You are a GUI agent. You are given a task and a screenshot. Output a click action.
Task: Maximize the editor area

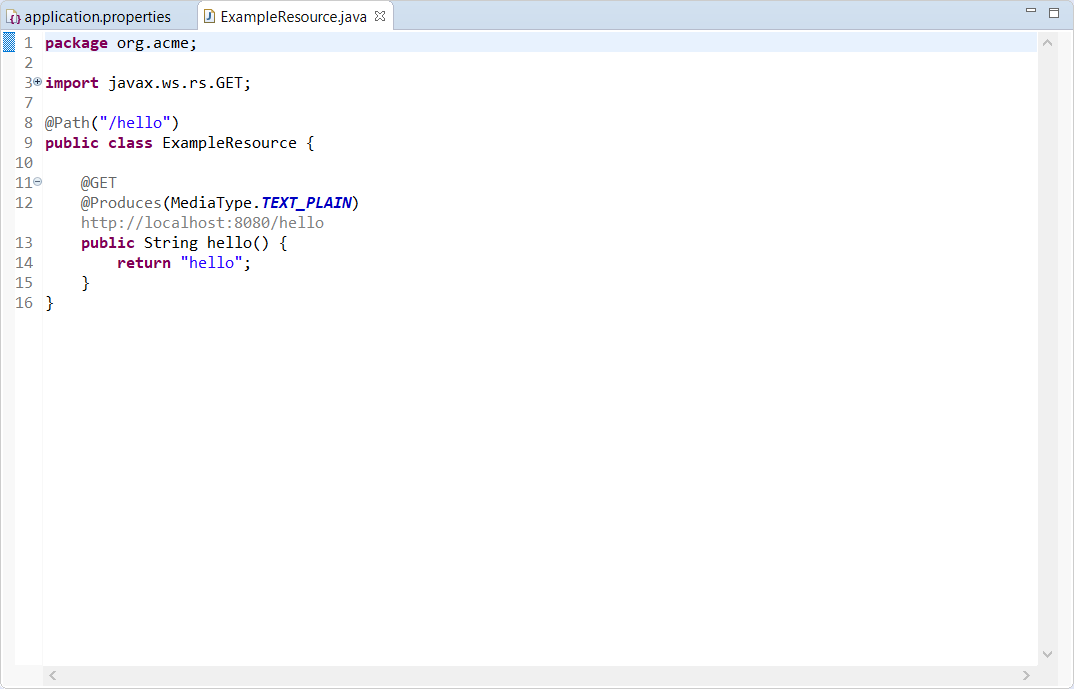[x=1053, y=12]
